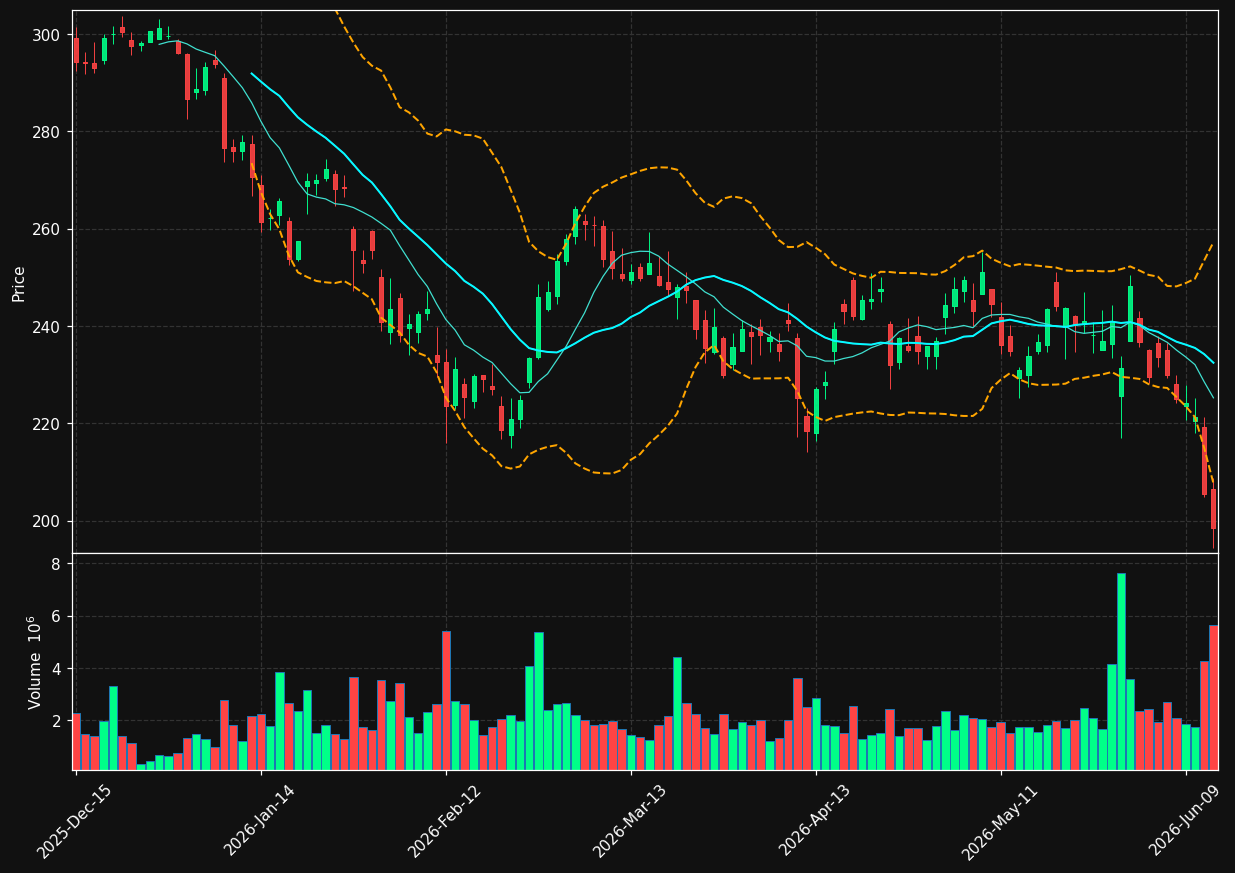This screenshot has height=873, width=1235.
Task: Click the 2026-May-11 date label
Action: 1000,821
